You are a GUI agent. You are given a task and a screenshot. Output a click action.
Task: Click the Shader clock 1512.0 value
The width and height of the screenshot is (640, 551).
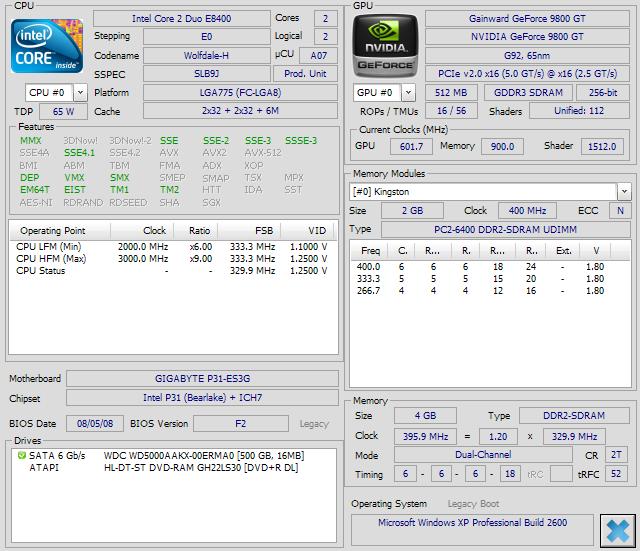click(602, 147)
